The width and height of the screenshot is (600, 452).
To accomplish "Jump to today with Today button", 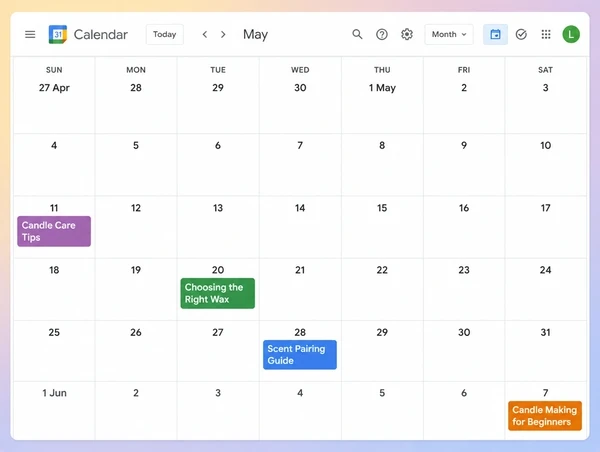I will click(x=165, y=34).
